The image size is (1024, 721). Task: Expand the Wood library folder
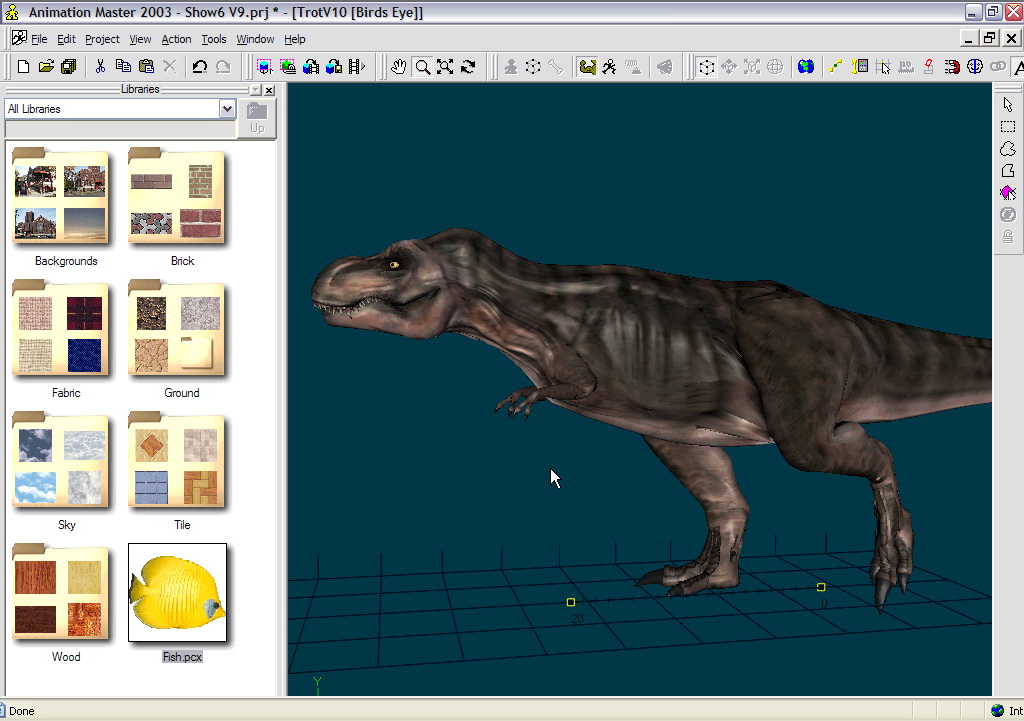coord(60,593)
